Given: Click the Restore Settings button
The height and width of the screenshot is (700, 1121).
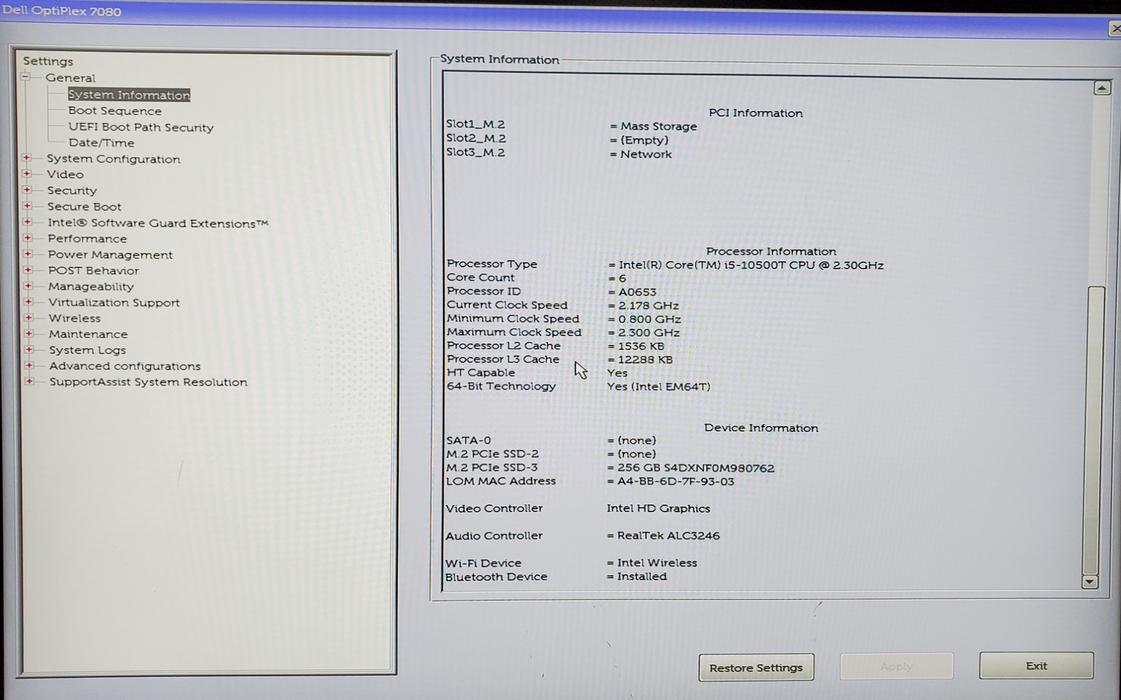Looking at the screenshot, I should click(x=756, y=667).
